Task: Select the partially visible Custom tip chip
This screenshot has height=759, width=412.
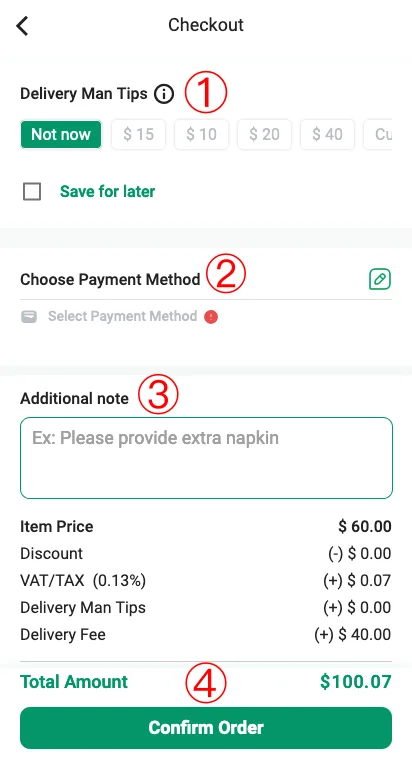Action: point(378,134)
